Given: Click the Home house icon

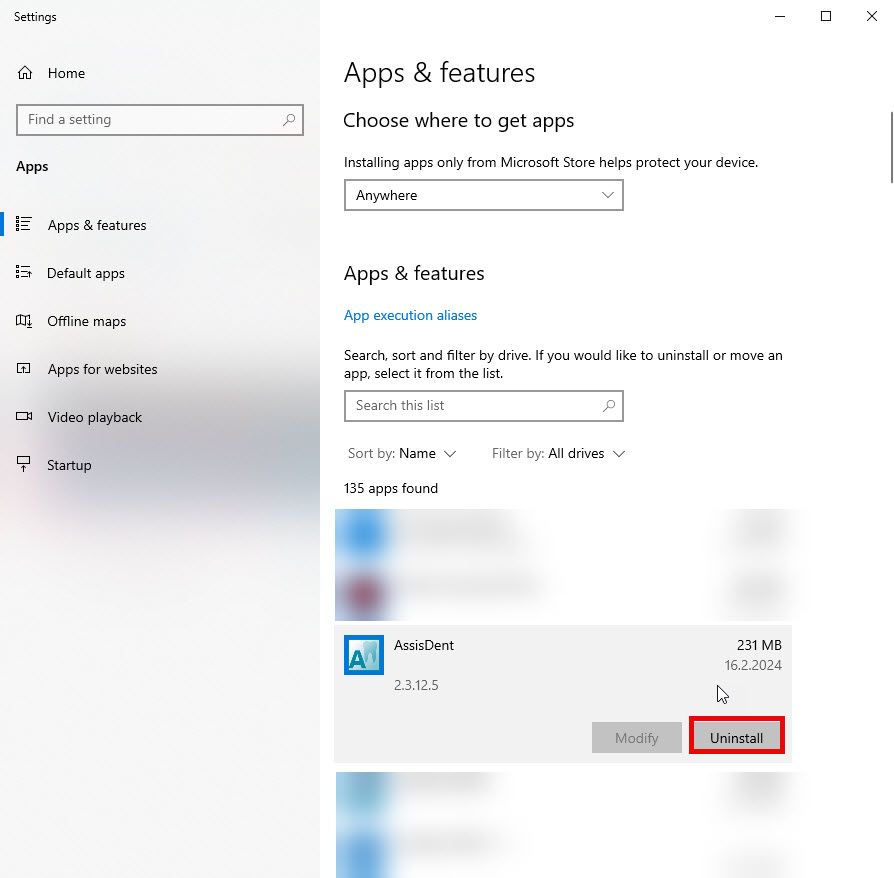Looking at the screenshot, I should tap(25, 73).
